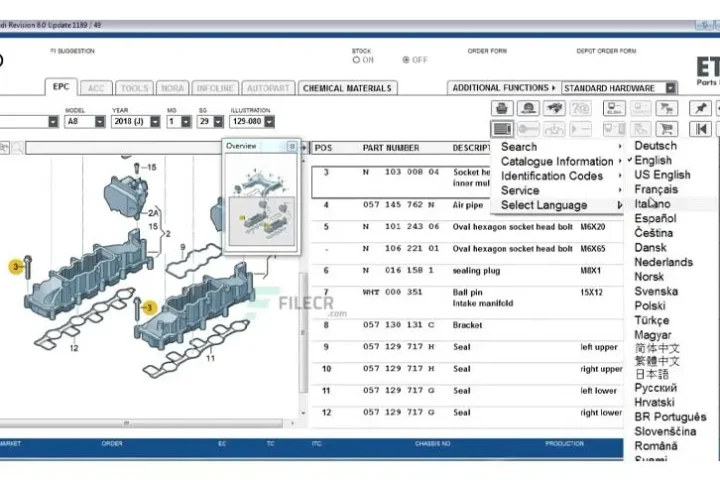Screen dimensions: 720x480
Task: Select Italiano from the language list
Action: [x=655, y=204]
